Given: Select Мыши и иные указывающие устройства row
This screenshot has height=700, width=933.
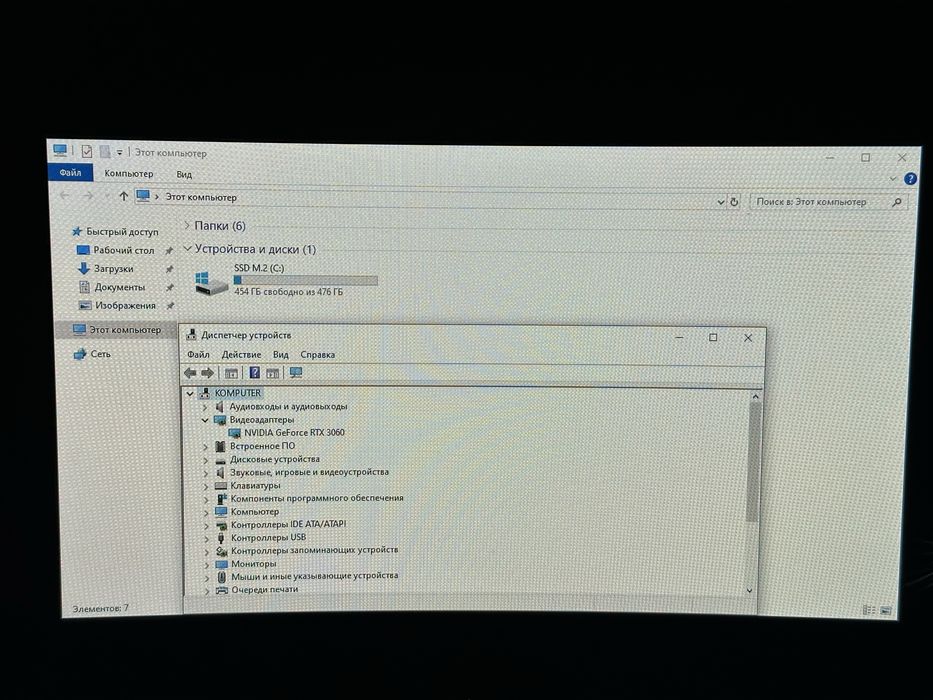Looking at the screenshot, I should coord(314,576).
